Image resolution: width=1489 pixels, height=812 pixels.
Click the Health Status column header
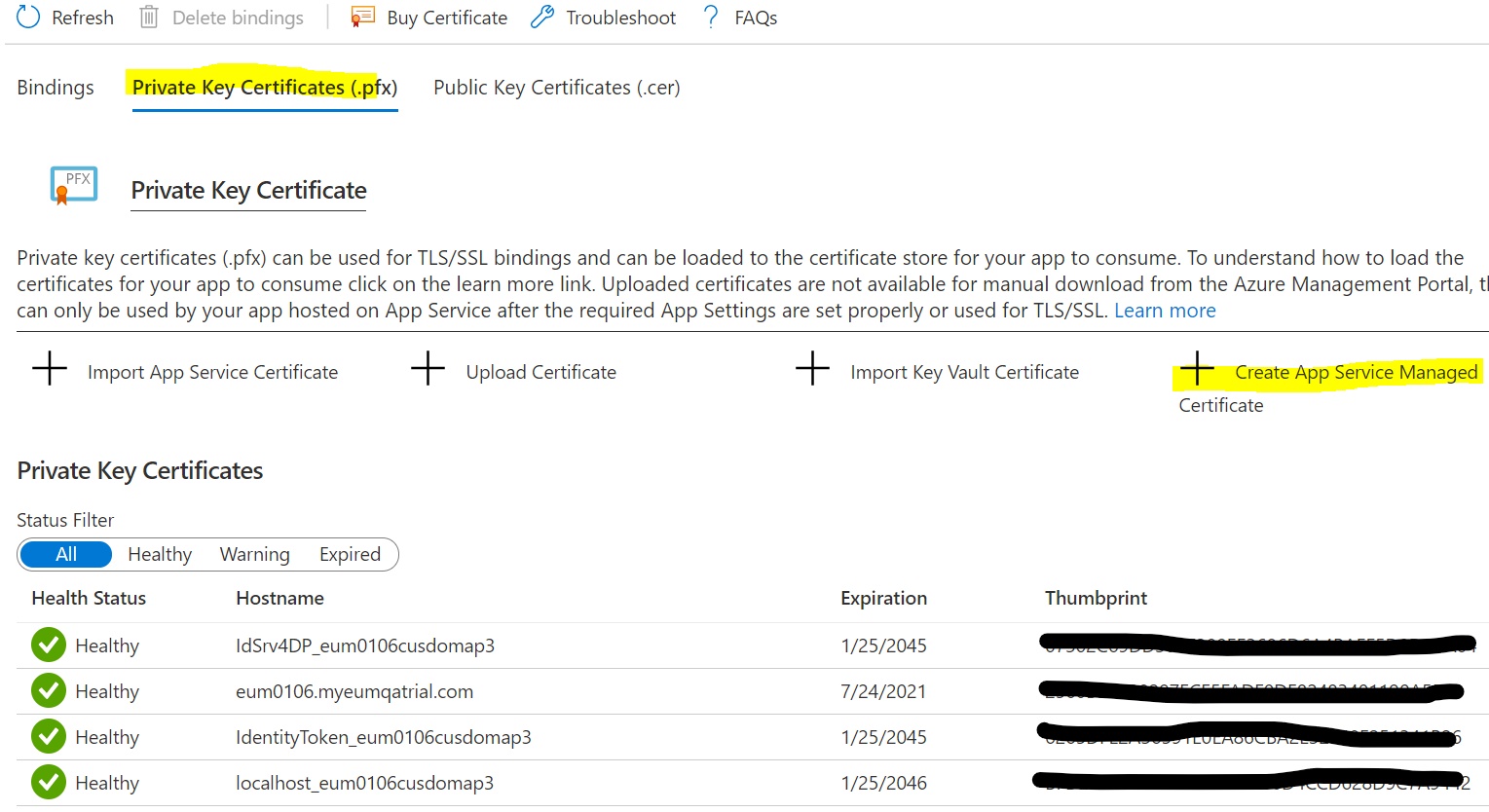(x=89, y=598)
